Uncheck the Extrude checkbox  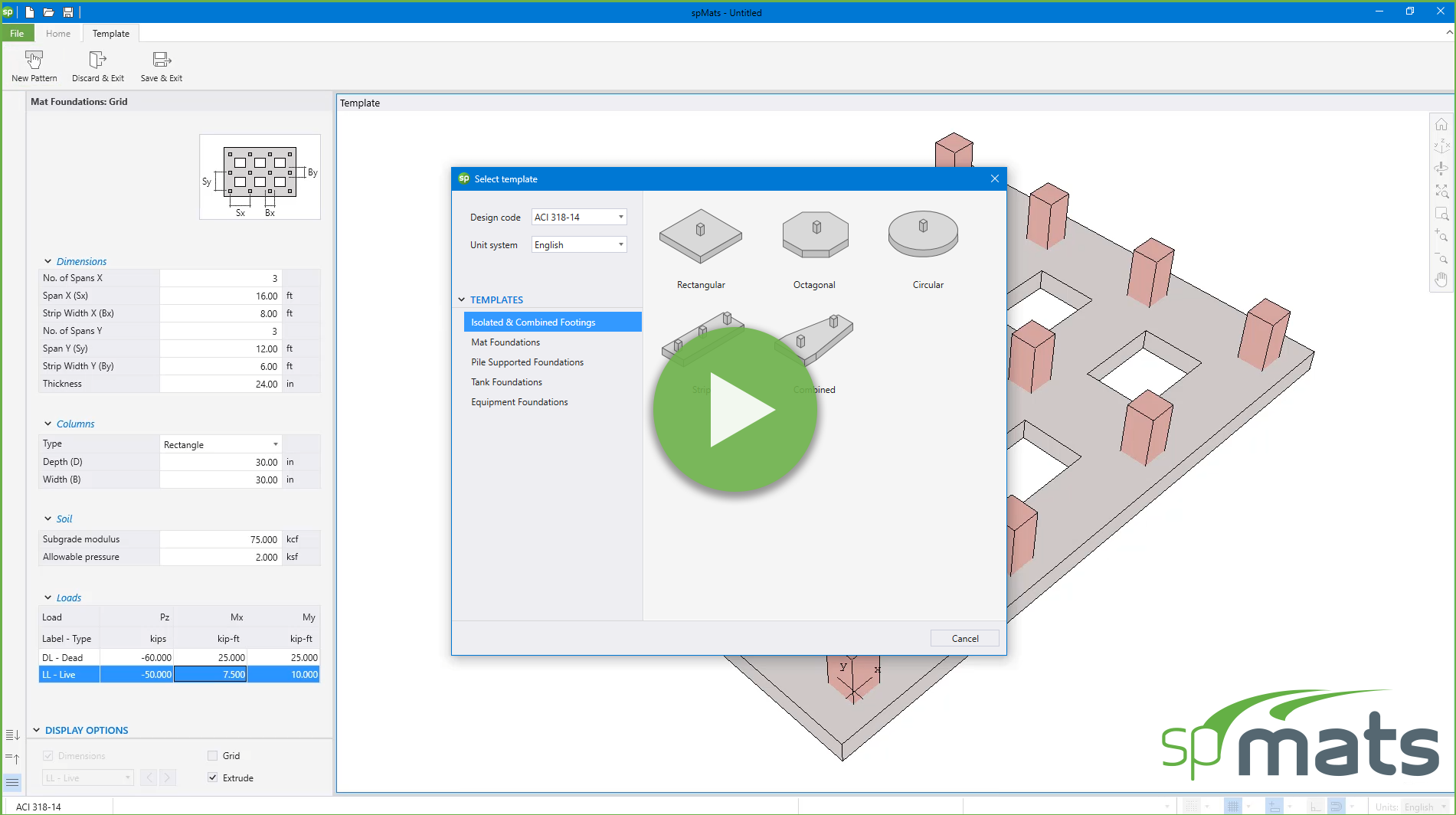(x=213, y=778)
